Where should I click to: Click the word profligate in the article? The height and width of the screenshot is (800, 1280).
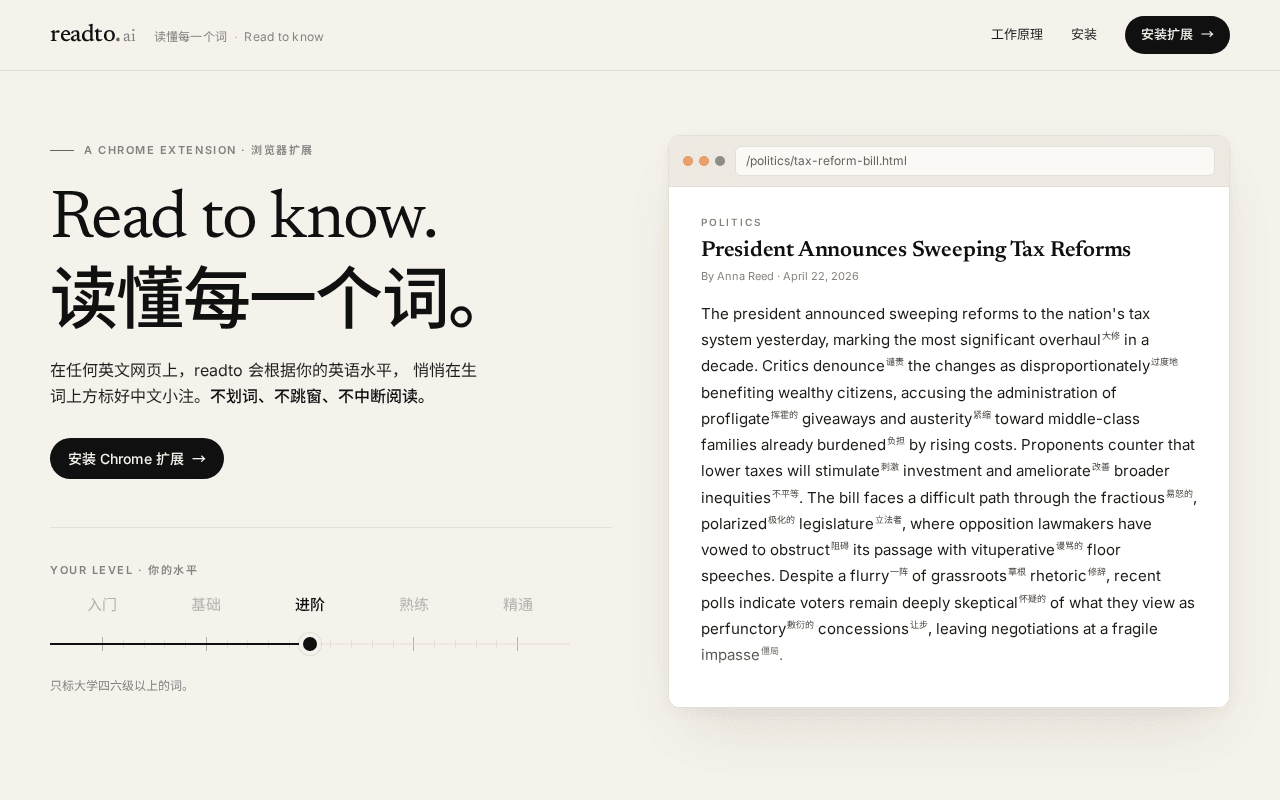pyautogui.click(x=735, y=419)
